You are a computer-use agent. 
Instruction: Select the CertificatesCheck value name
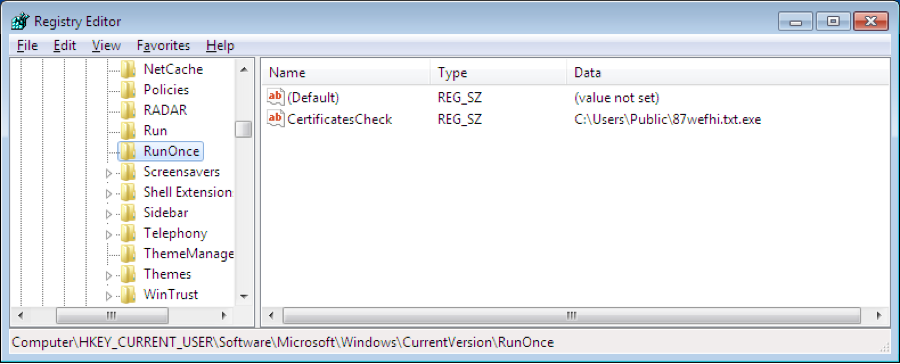pyautogui.click(x=339, y=119)
